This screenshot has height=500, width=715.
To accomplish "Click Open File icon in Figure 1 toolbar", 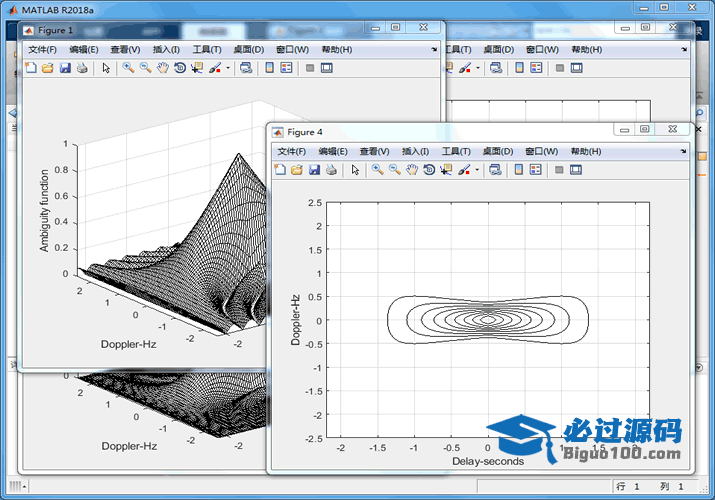I will 47,68.
